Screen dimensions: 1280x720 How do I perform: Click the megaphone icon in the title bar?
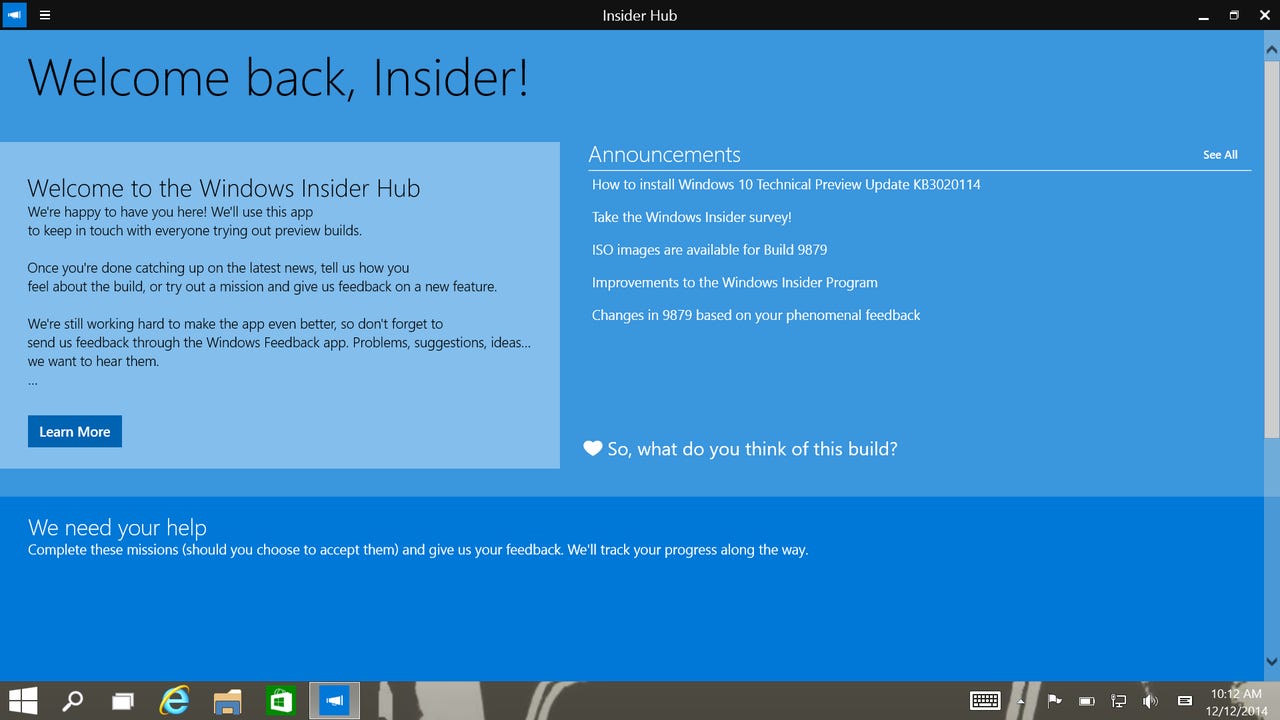(12, 15)
